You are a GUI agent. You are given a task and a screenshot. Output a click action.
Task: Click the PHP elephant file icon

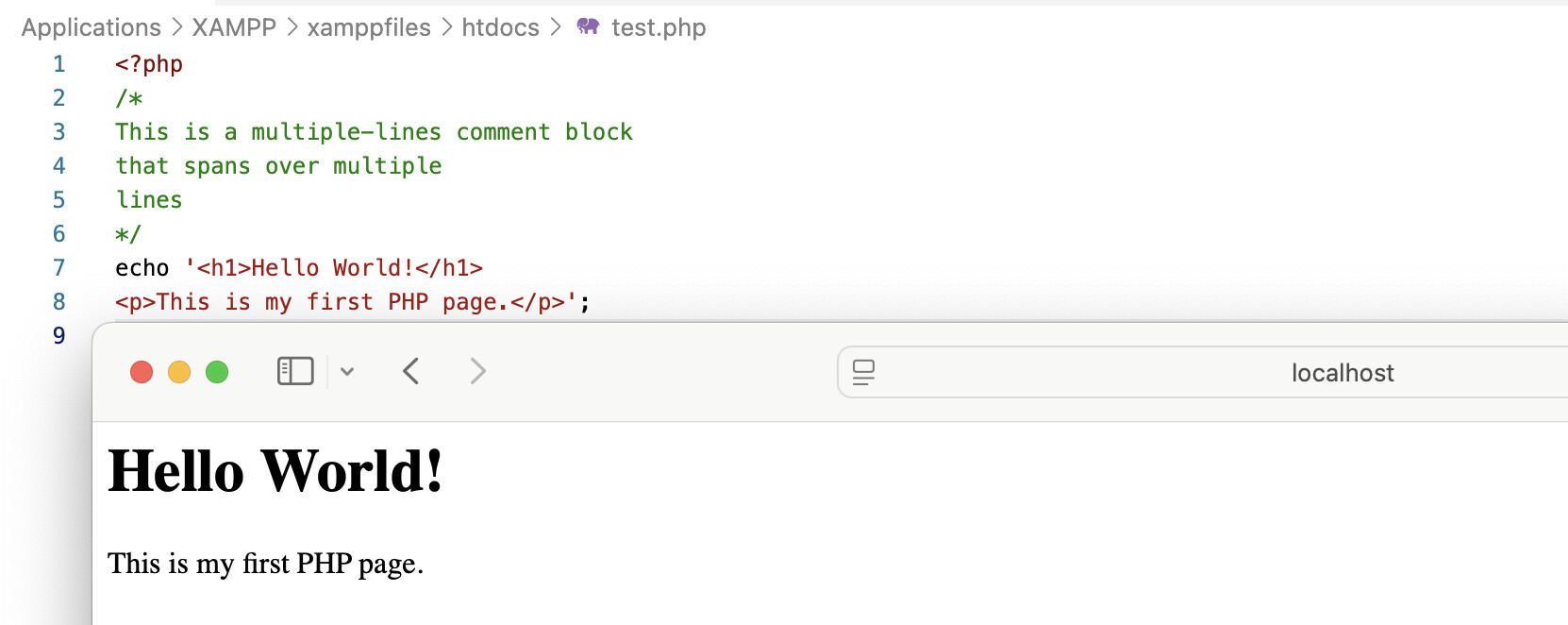588,26
